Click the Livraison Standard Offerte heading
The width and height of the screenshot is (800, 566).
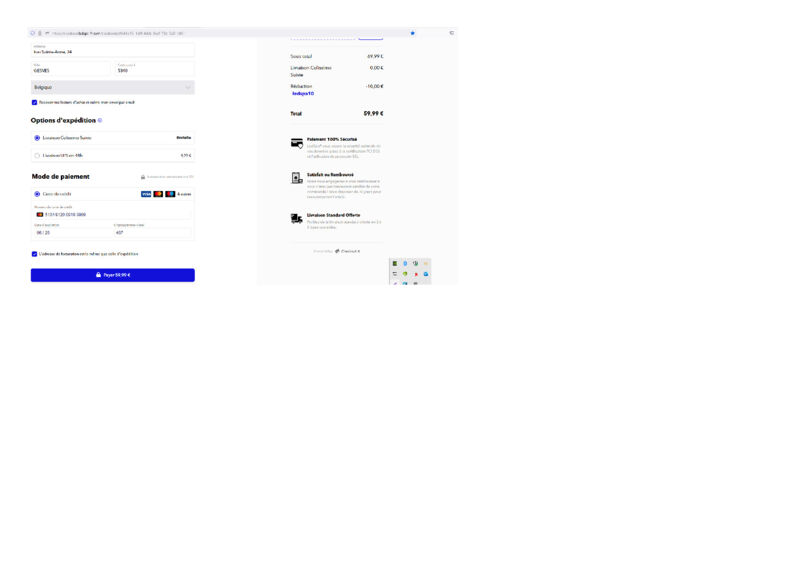click(x=334, y=215)
